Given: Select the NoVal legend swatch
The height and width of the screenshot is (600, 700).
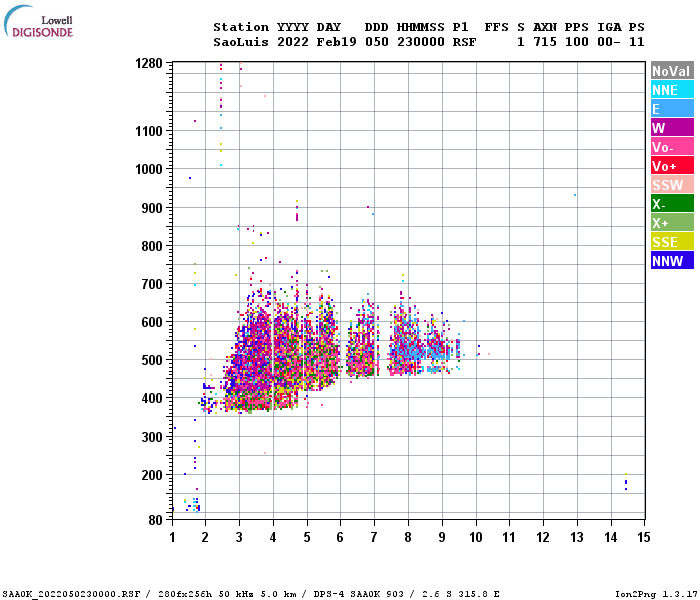Looking at the screenshot, I should point(672,71).
